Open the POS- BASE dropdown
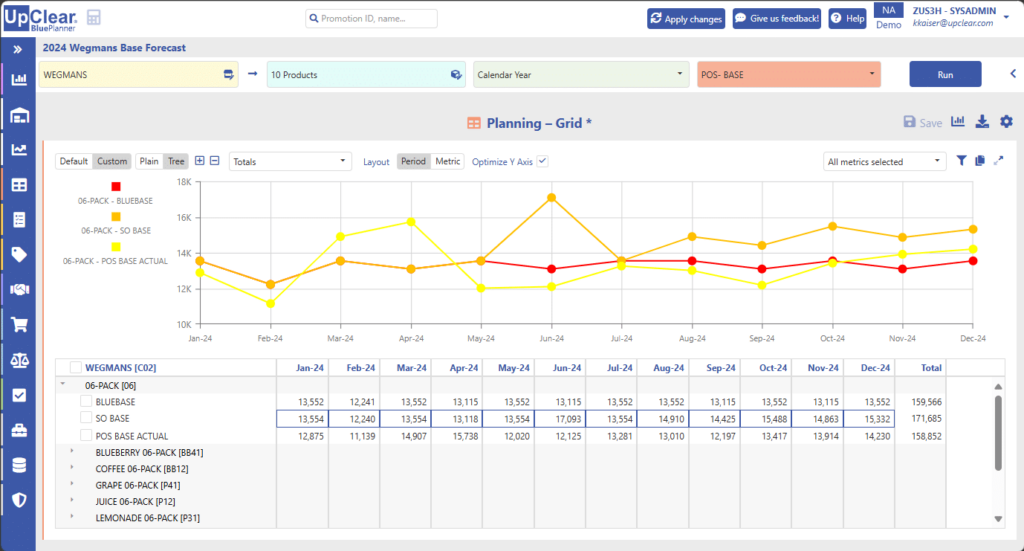The image size is (1024, 551). click(789, 74)
